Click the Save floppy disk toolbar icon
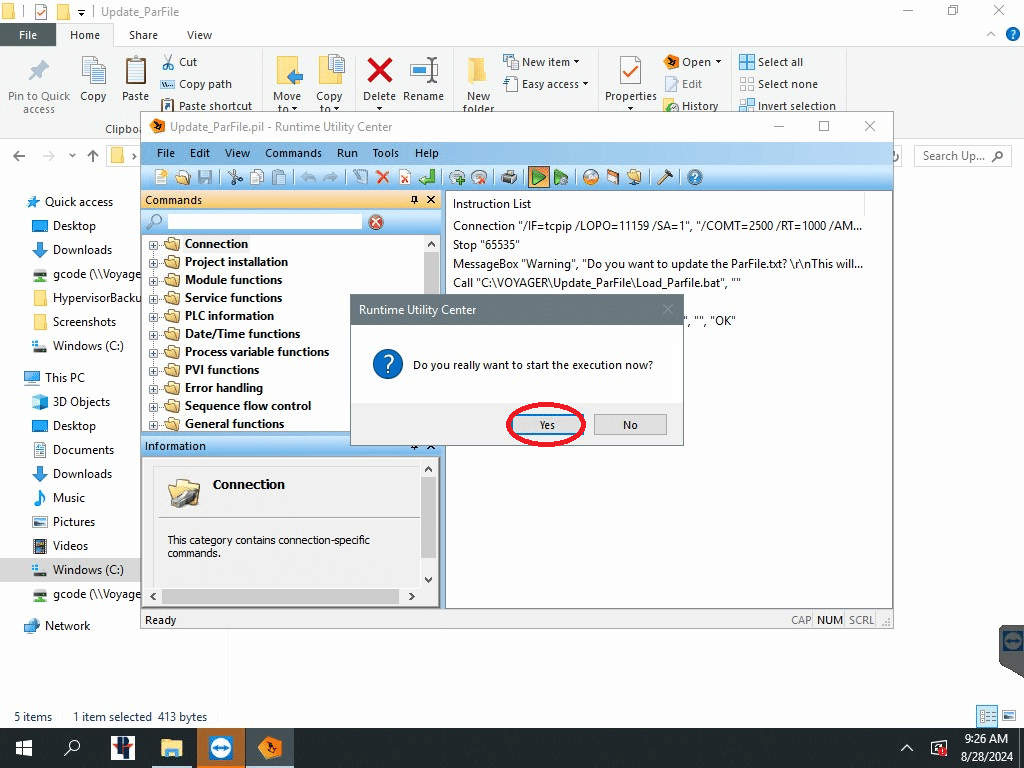 point(205,177)
